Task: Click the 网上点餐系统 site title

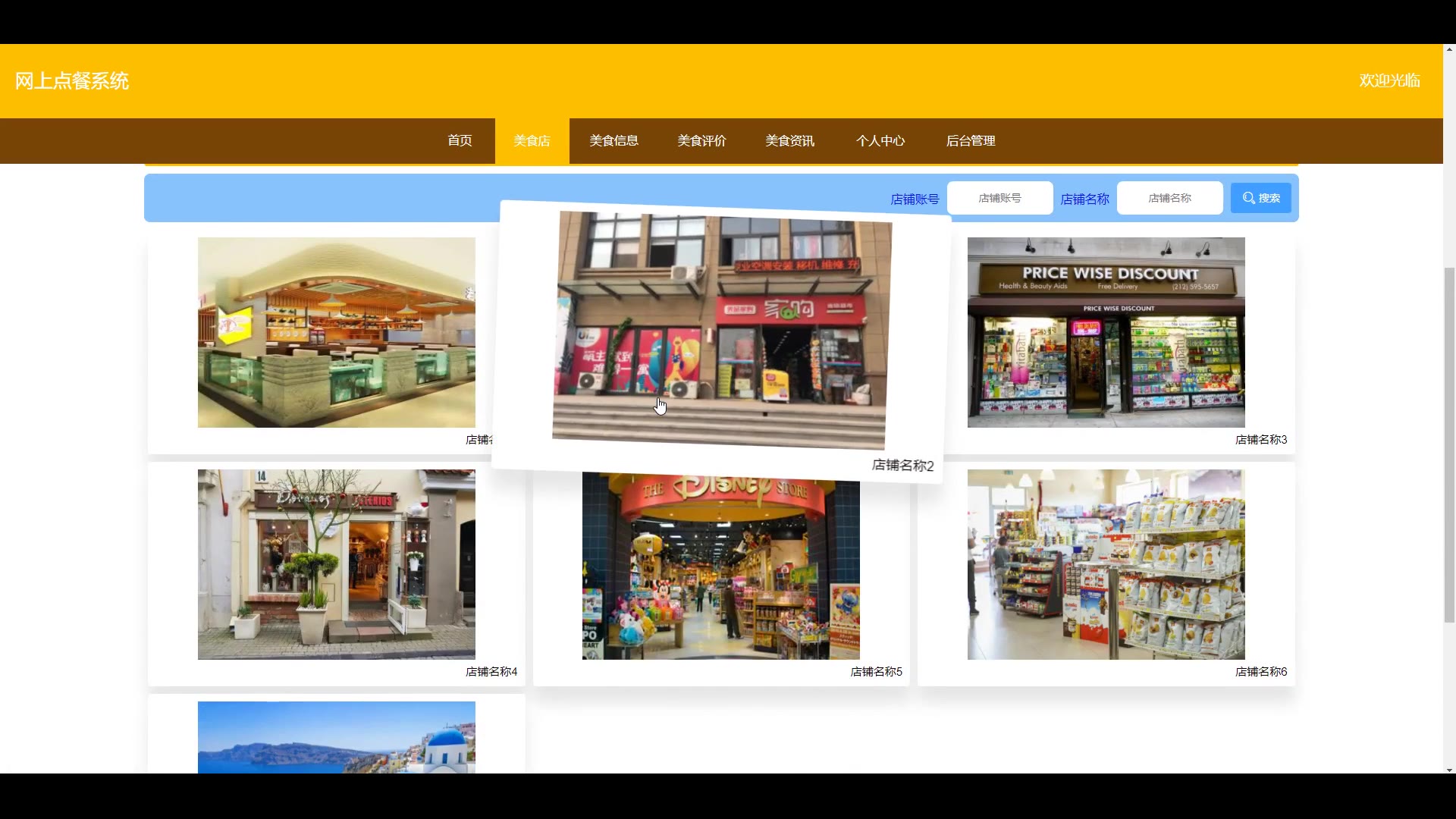Action: coord(72,81)
